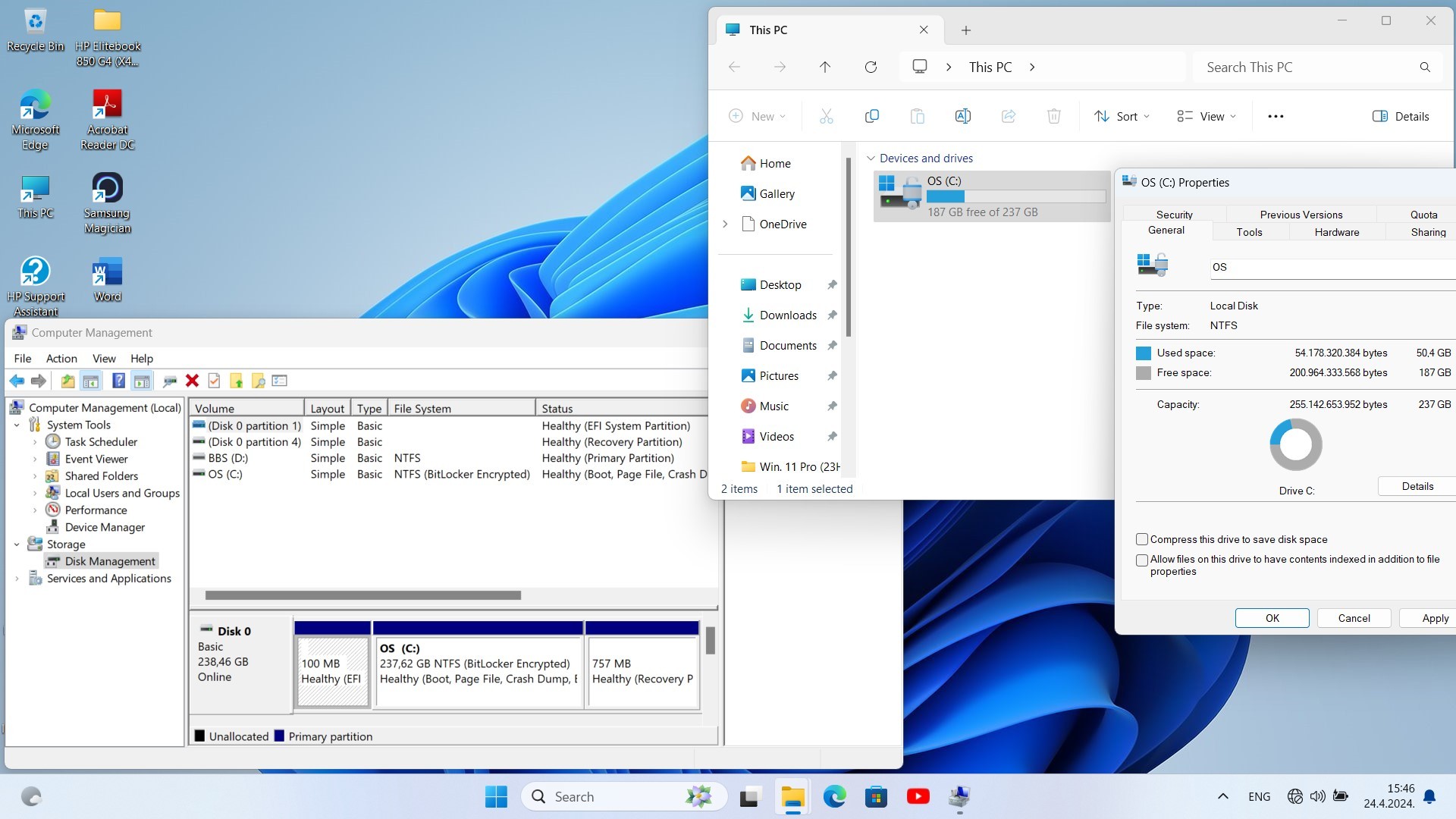
Task: Click YouTube icon on the taskbar
Action: [918, 796]
